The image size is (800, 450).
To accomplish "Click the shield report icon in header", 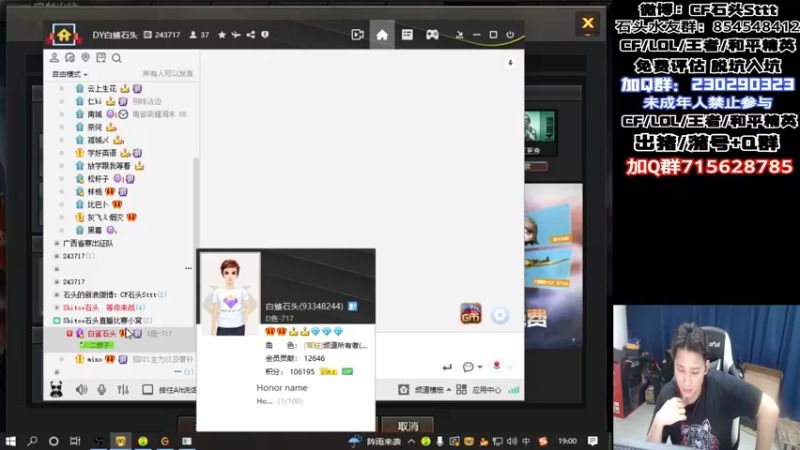I will pos(265,35).
